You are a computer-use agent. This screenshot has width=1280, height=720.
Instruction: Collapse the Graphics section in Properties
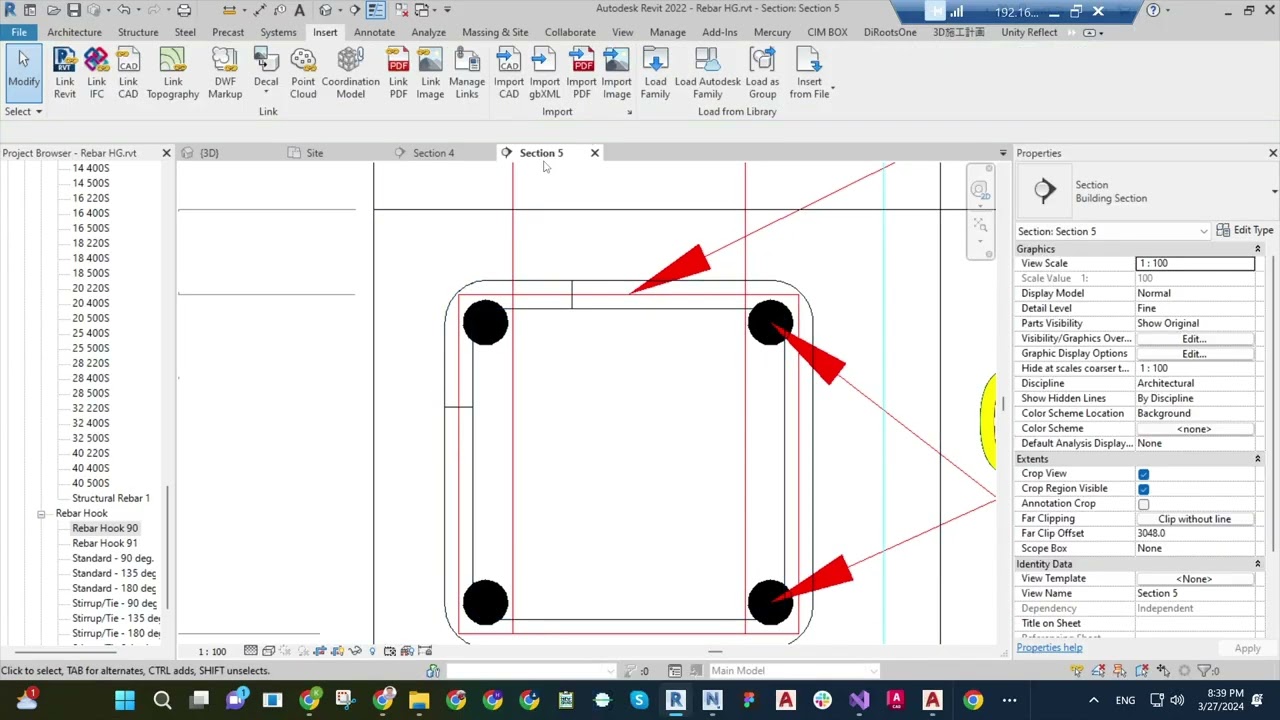coord(1257,249)
